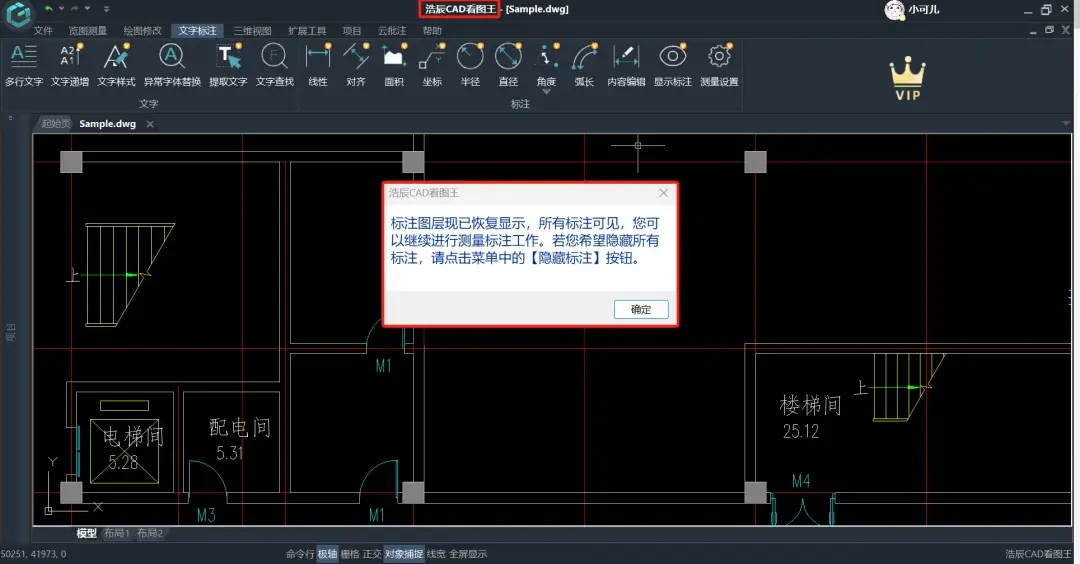
Task: Click the 电梯间 room label in drawing
Action: pos(134,436)
